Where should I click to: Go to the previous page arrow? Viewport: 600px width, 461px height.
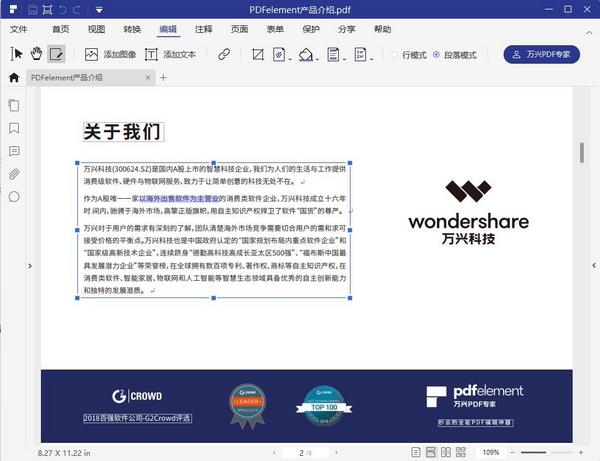click(x=274, y=453)
